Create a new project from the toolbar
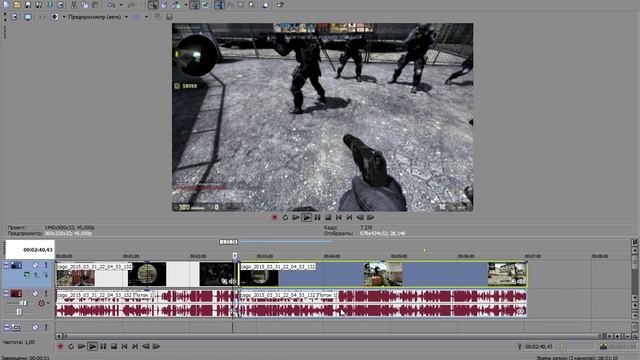Image resolution: width=640 pixels, height=360 pixels. 7,5
